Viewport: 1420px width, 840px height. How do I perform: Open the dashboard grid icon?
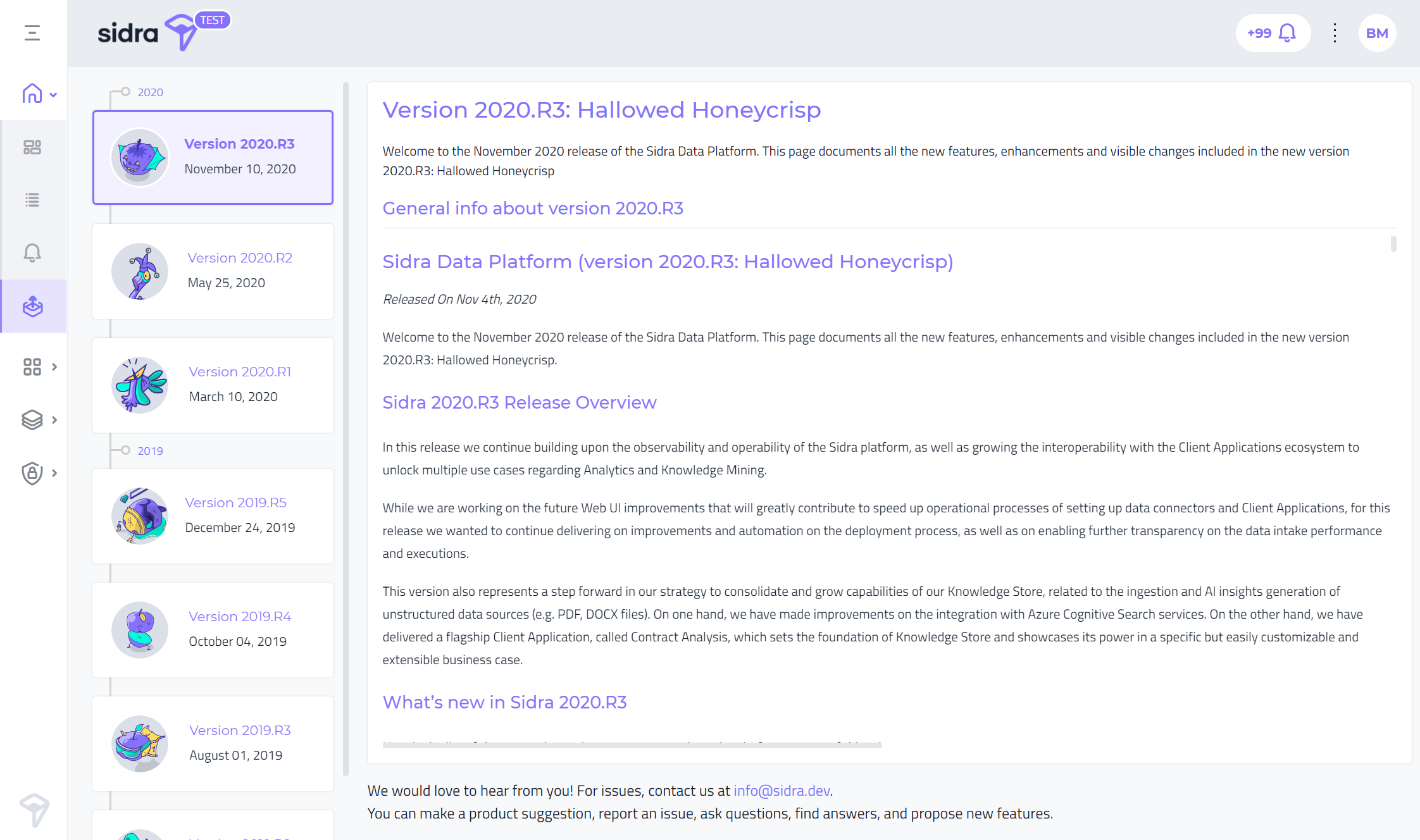pyautogui.click(x=32, y=147)
